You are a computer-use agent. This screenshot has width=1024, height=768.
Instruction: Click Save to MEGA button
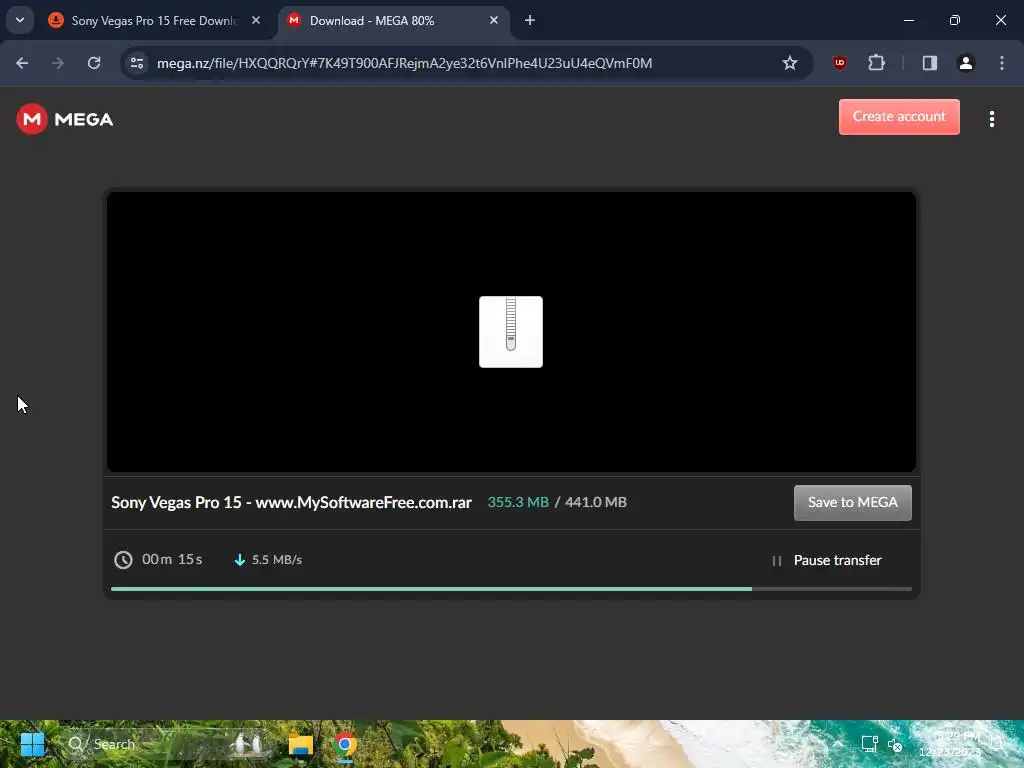point(852,502)
